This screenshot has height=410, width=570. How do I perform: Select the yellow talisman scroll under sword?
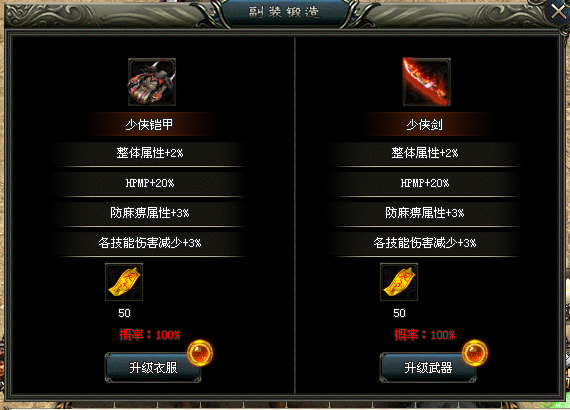pos(399,282)
